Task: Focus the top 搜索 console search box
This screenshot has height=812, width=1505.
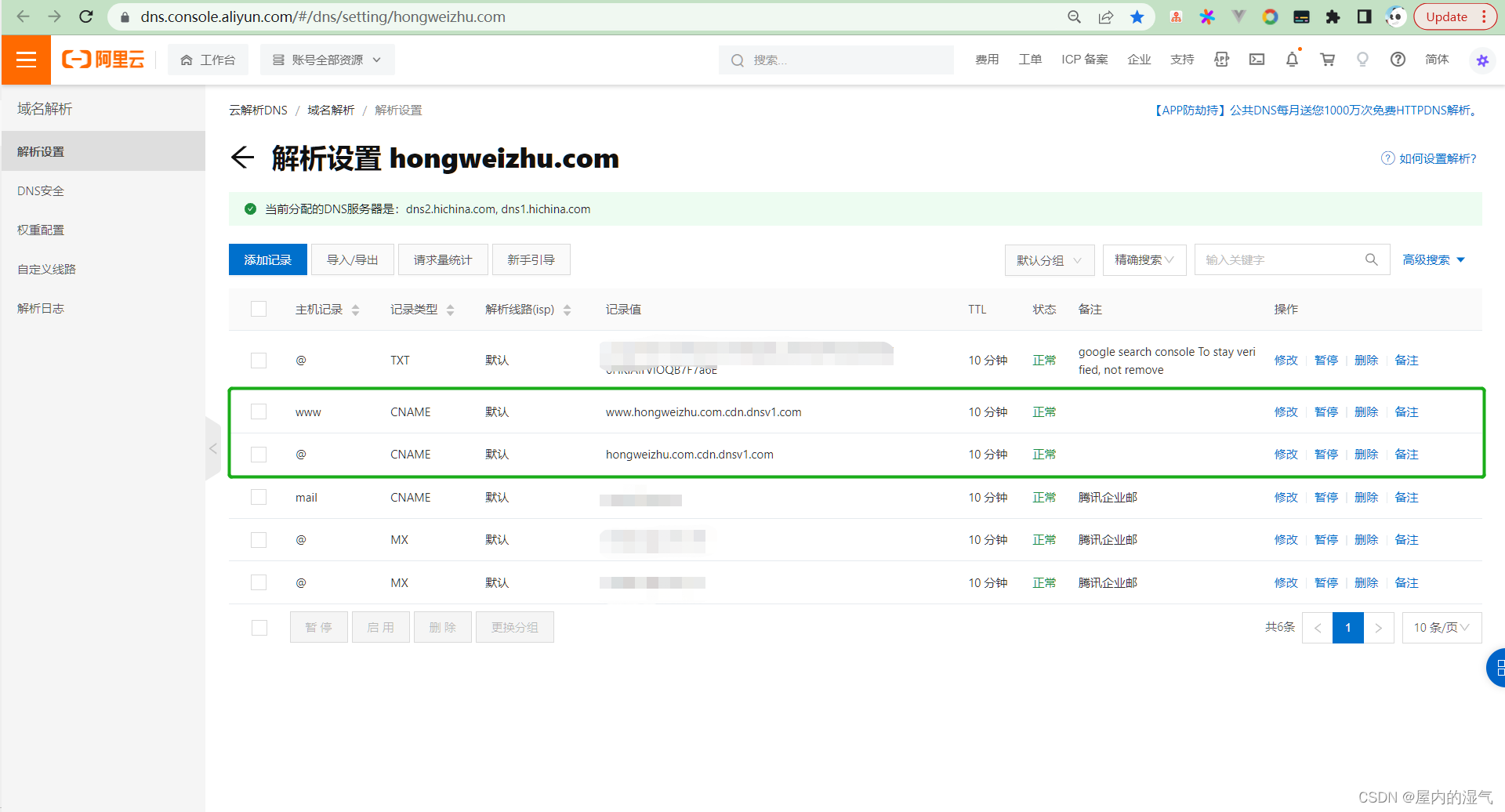Action: point(836,60)
